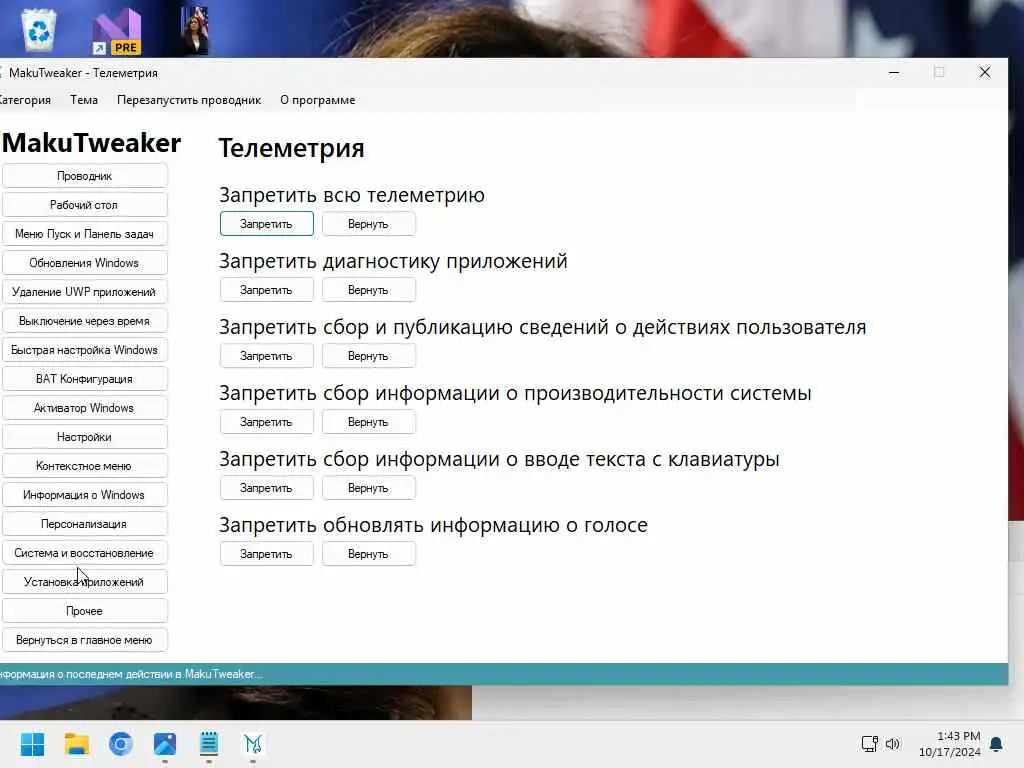Open the round blue browser icon in the taskbar
This screenshot has height=768, width=1024.
pos(121,744)
